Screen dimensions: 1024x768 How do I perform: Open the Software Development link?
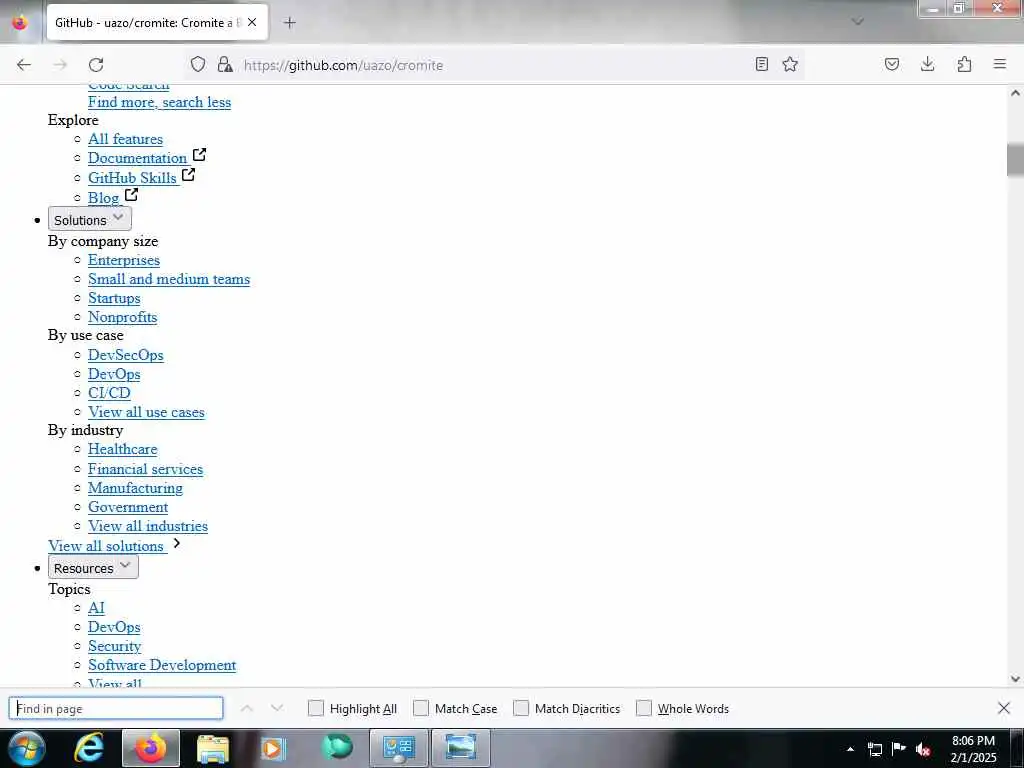[162, 665]
